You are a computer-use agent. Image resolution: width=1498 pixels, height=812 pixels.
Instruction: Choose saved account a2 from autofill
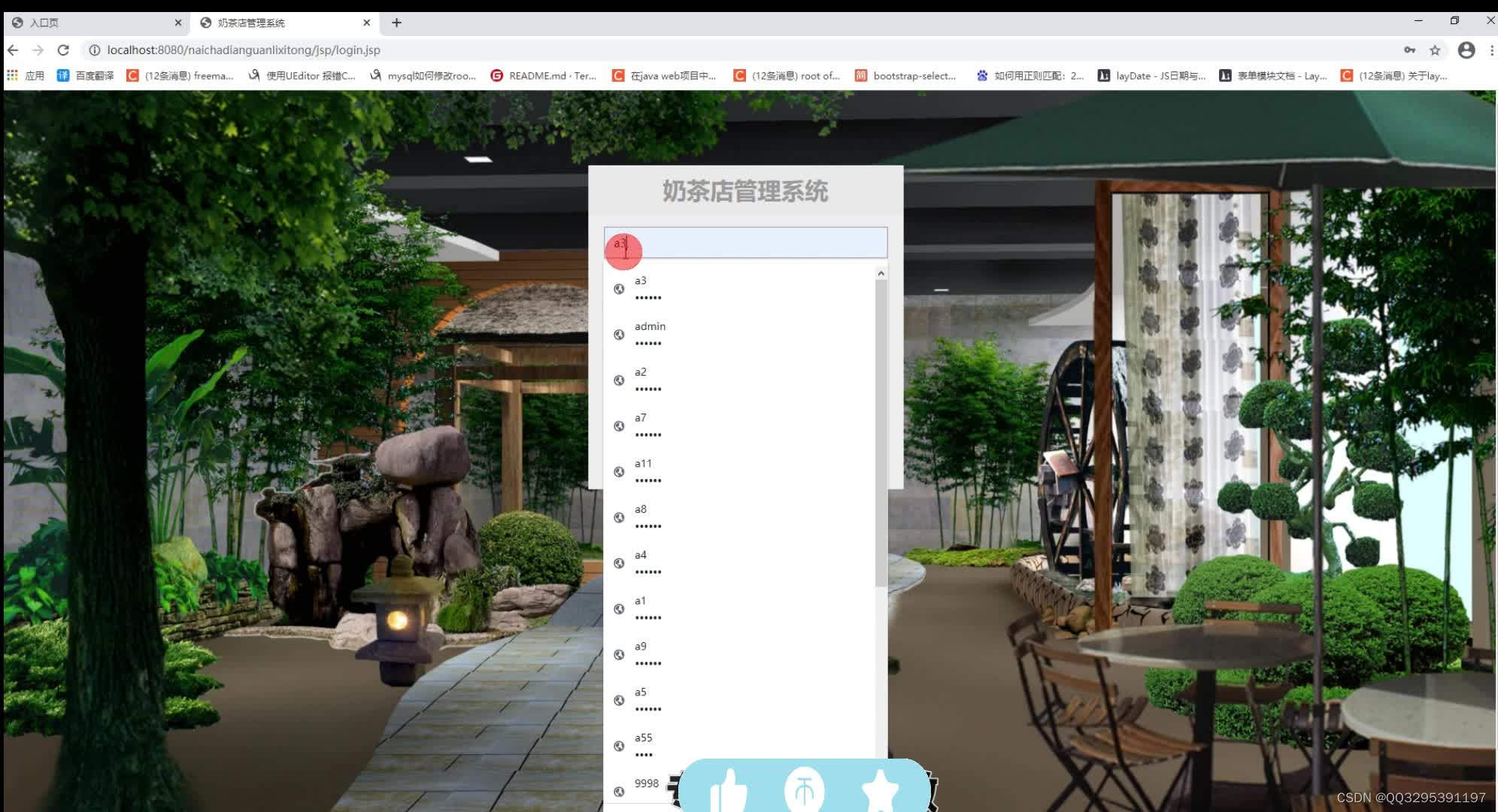(x=739, y=380)
